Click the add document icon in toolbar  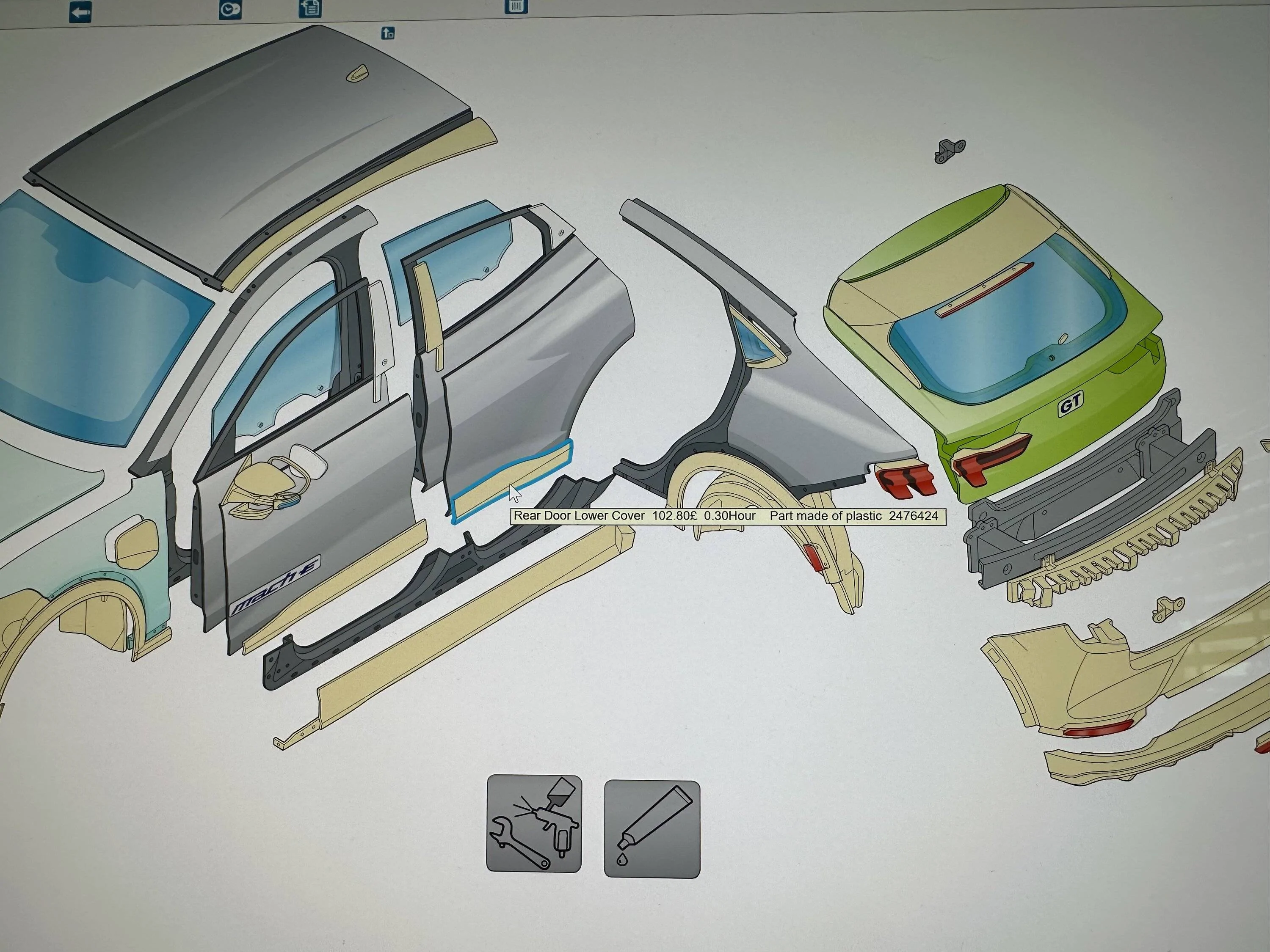coord(310,8)
